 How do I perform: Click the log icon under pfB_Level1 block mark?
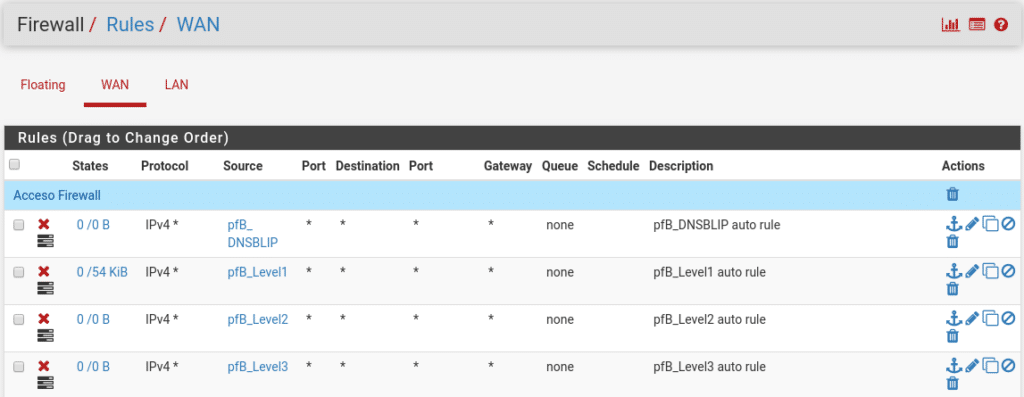(45, 288)
